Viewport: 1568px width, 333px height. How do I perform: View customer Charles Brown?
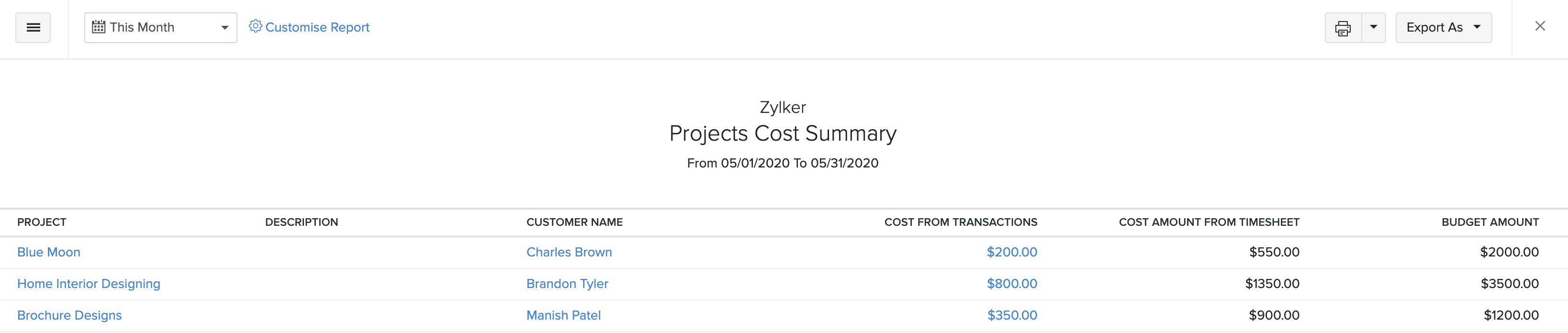[569, 251]
